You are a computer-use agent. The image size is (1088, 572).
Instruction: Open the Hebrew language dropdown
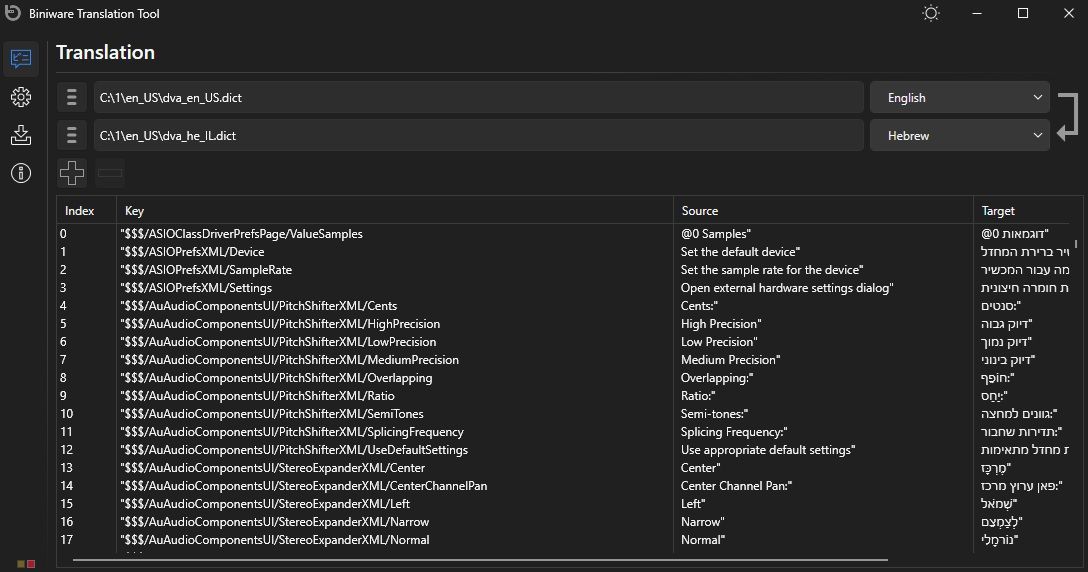[x=960, y=135]
